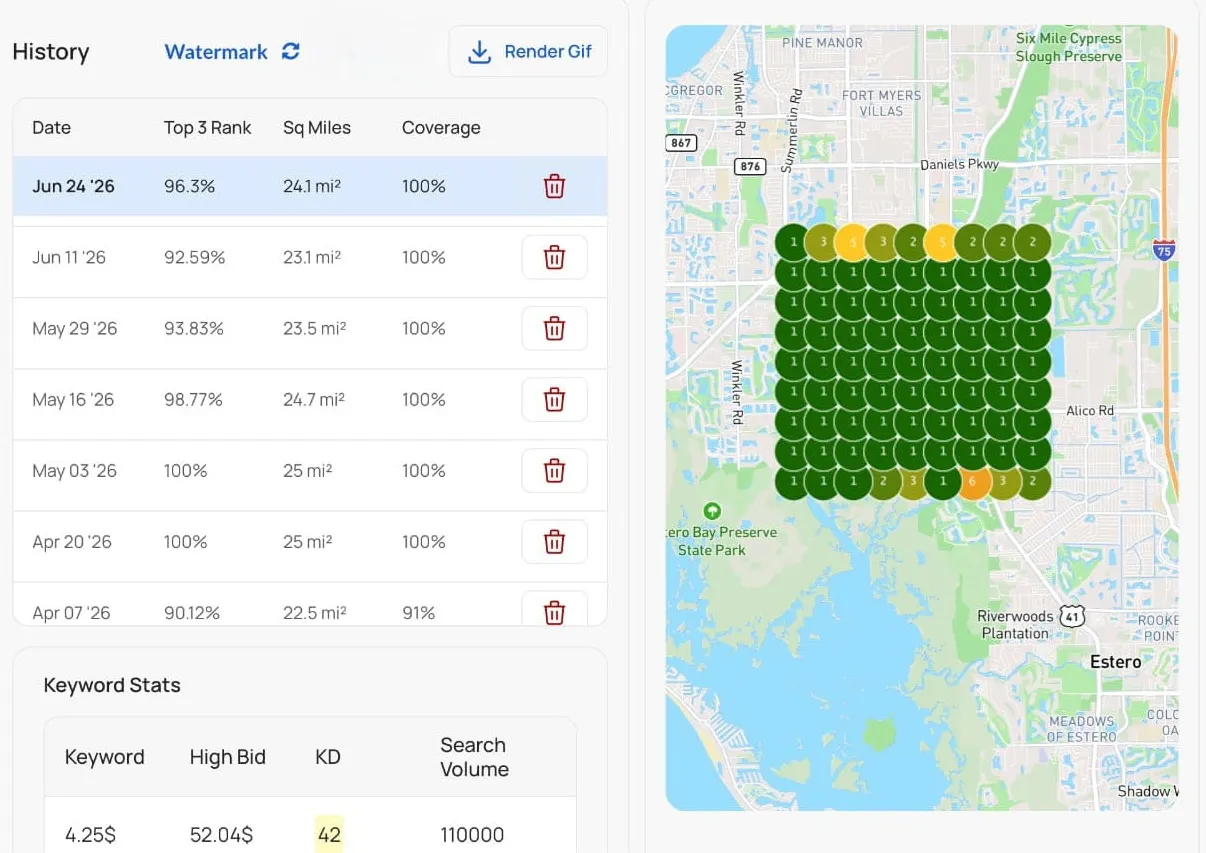Click the 91% coverage value

tap(418, 612)
